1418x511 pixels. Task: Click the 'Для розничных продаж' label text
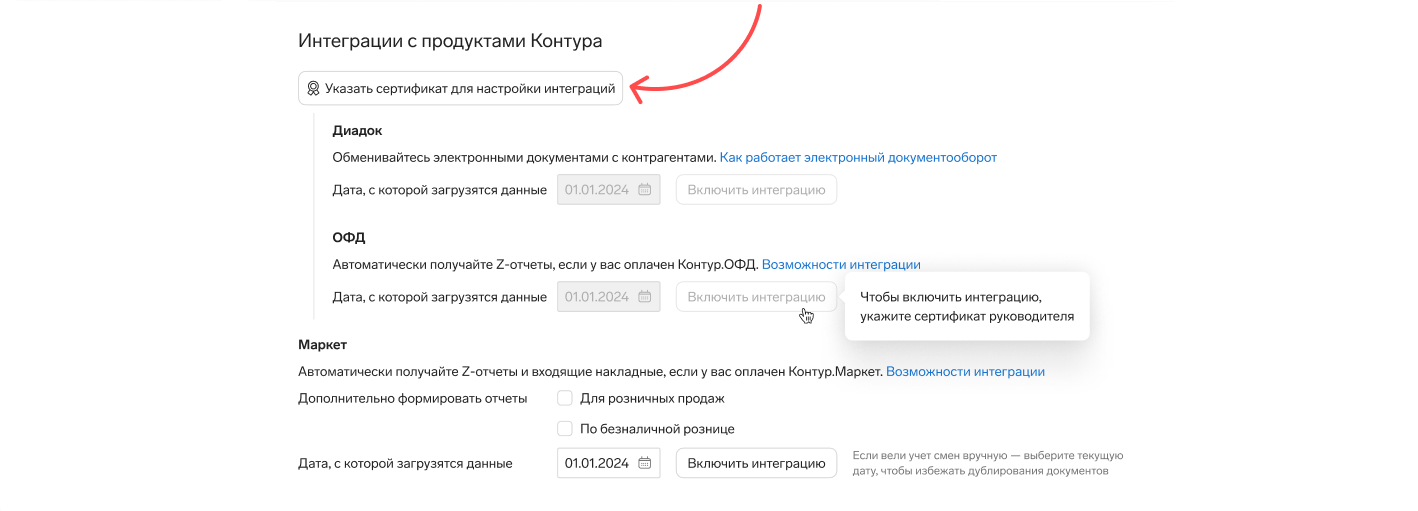click(652, 398)
